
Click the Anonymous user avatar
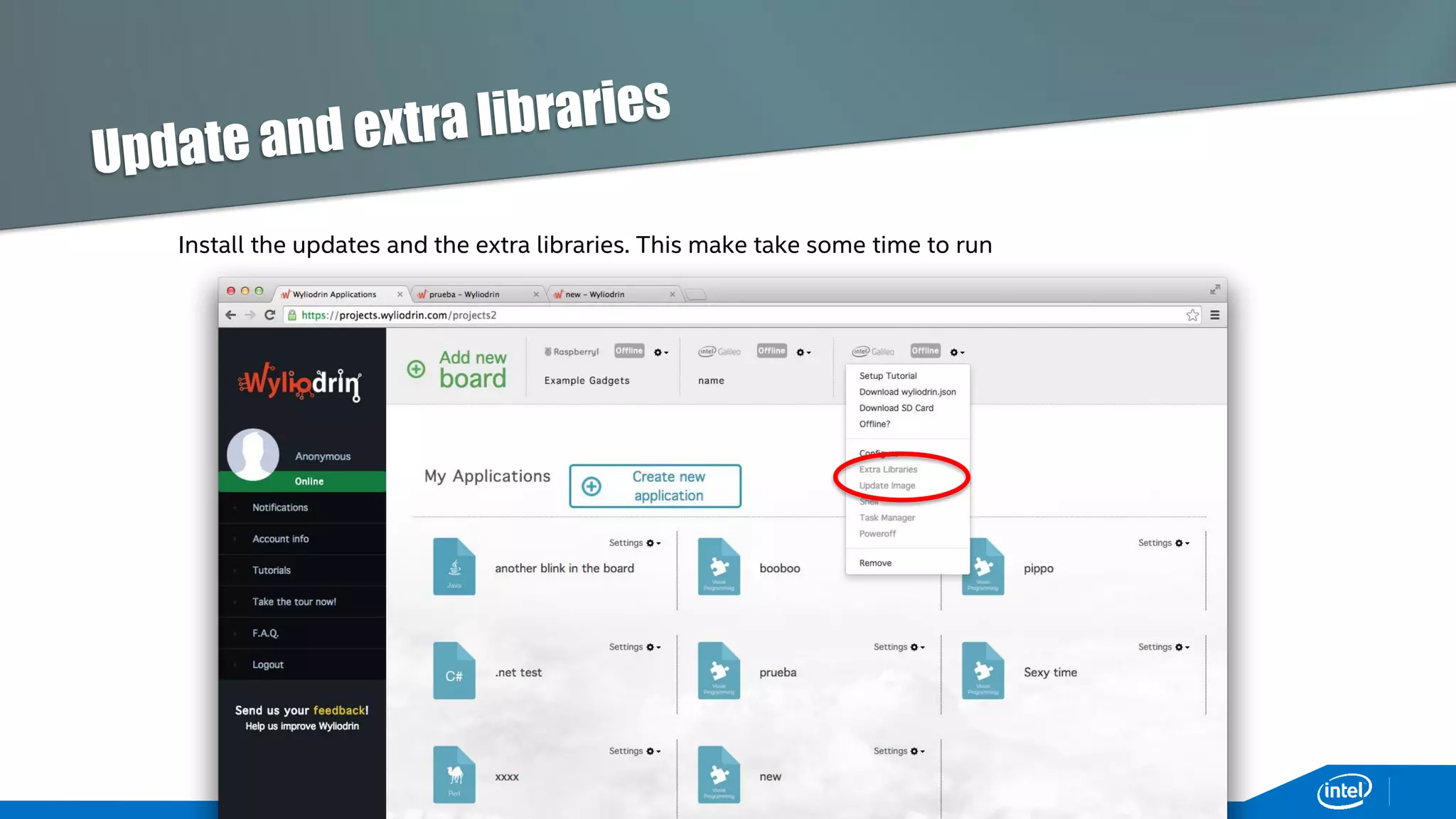coord(253,454)
